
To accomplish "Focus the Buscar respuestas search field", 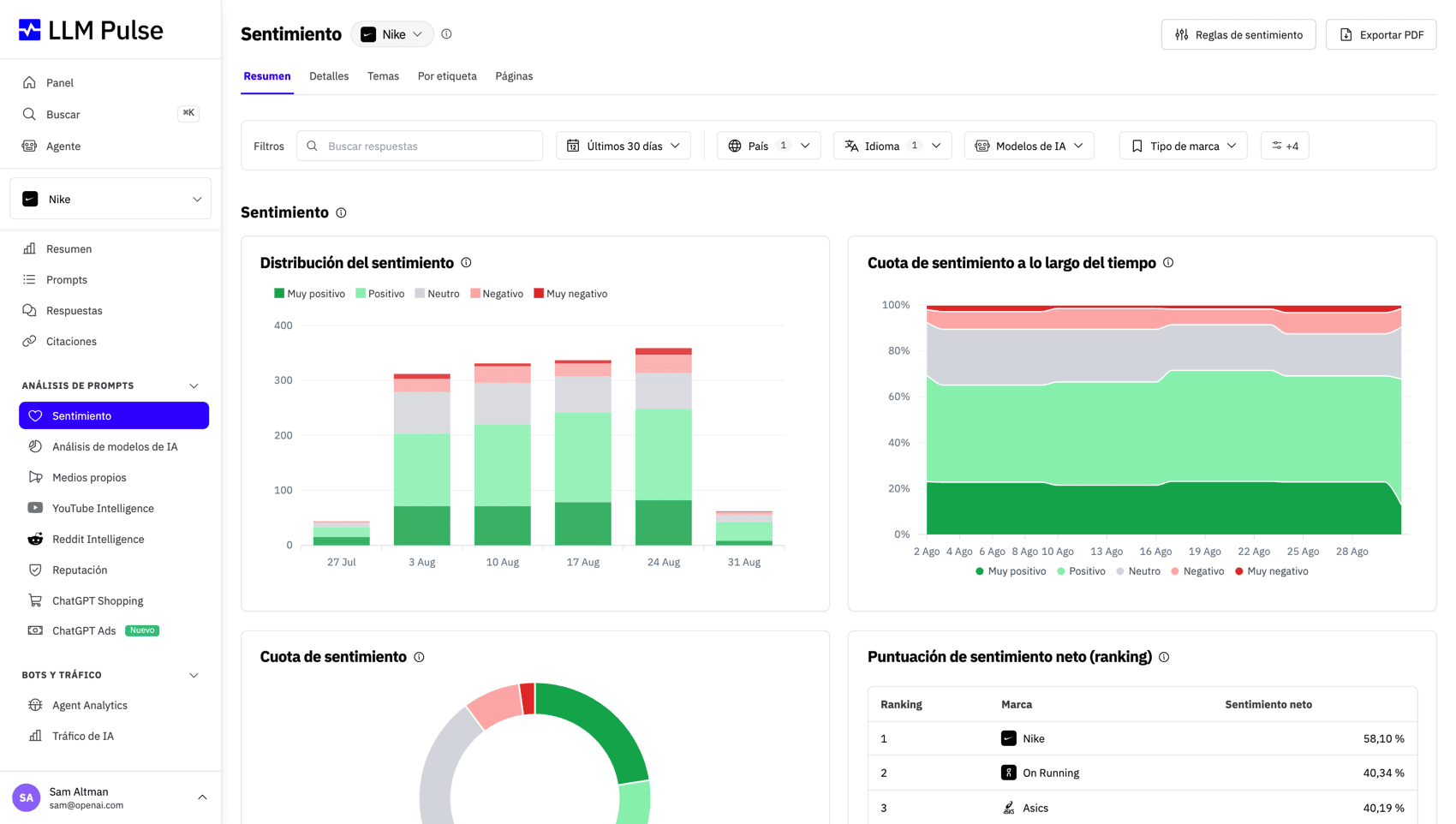I will pos(420,146).
